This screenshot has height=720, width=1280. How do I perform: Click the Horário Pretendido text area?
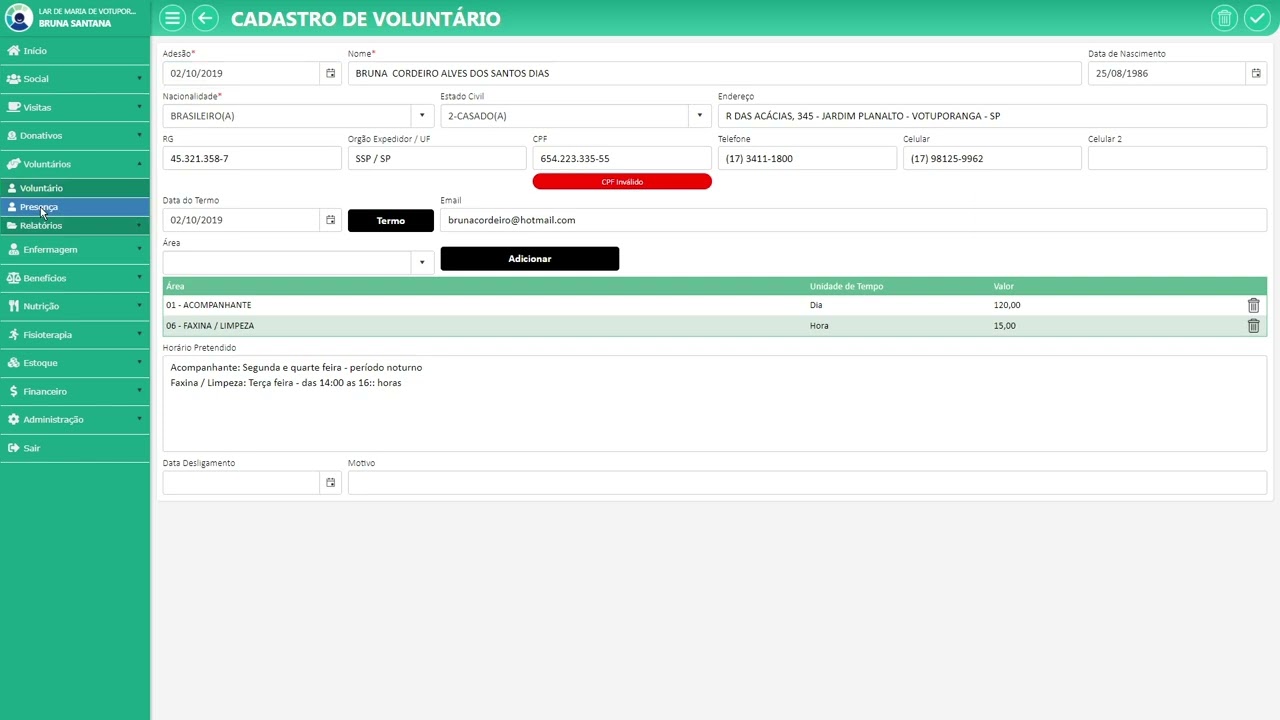pyautogui.click(x=714, y=410)
